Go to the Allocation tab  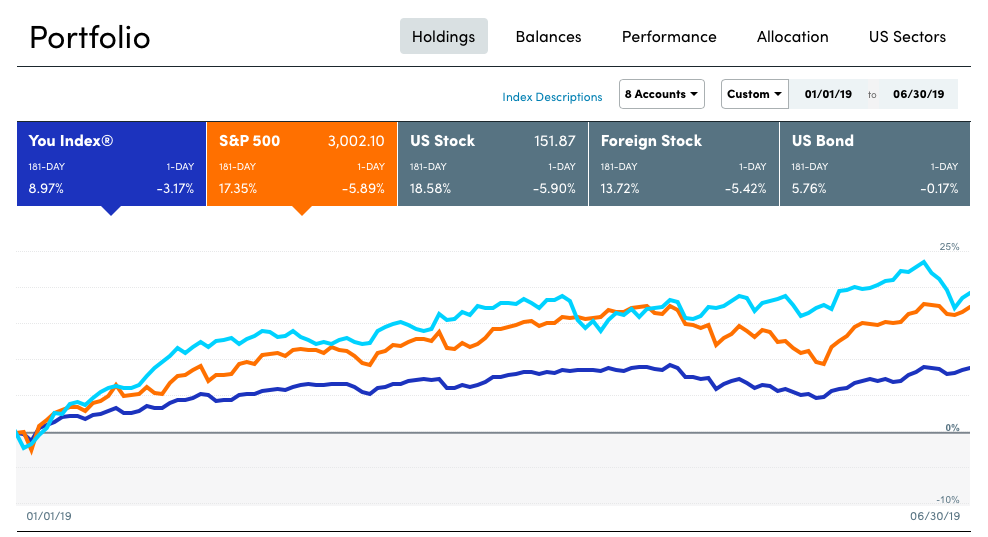pyautogui.click(x=792, y=36)
